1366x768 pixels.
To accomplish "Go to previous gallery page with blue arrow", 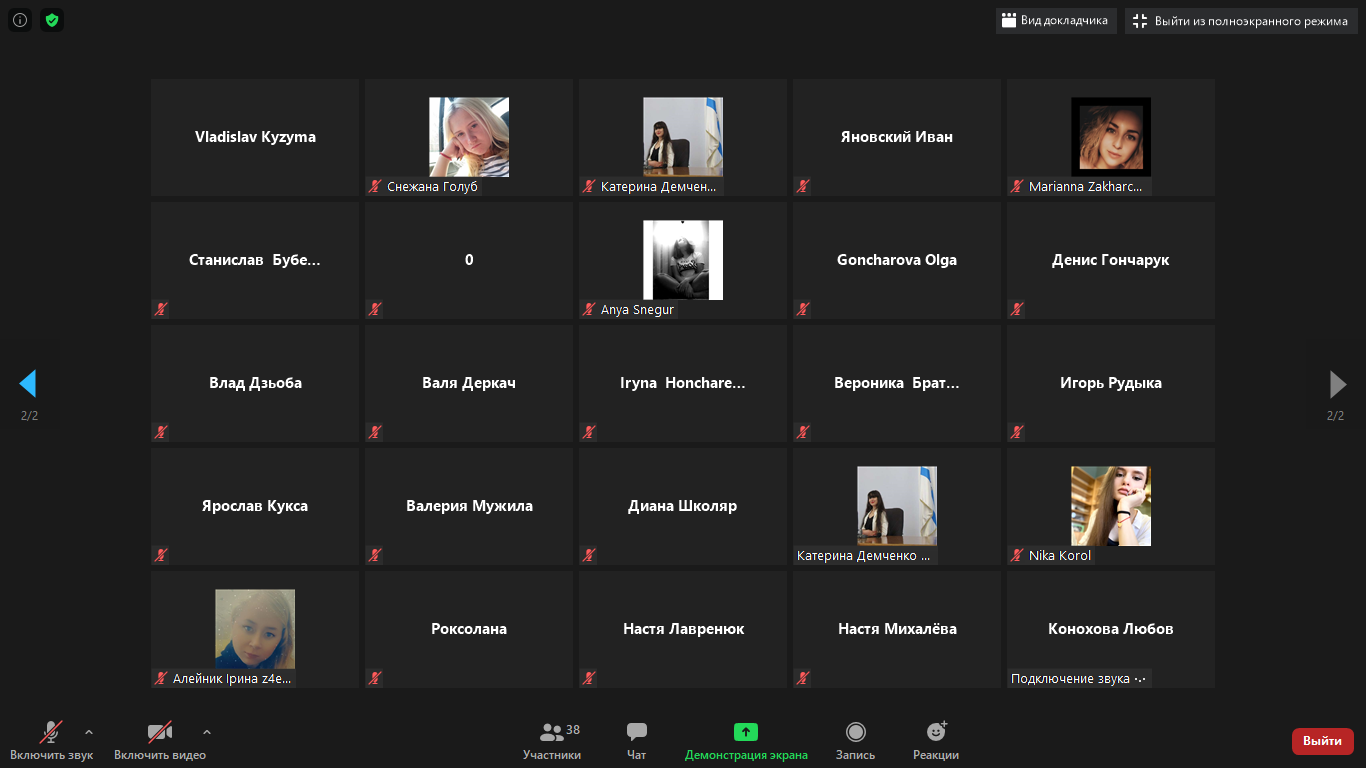I will click(28, 383).
